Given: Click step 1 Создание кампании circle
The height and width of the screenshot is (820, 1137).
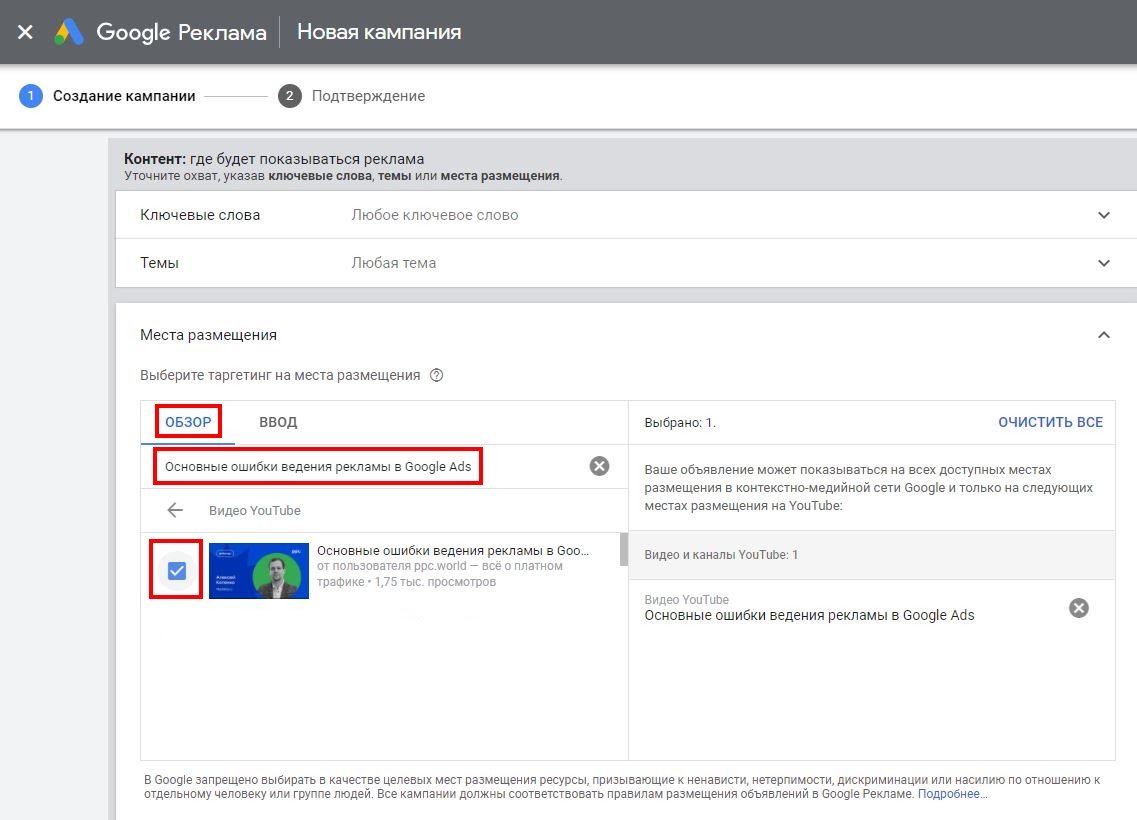Looking at the screenshot, I should pyautogui.click(x=31, y=96).
